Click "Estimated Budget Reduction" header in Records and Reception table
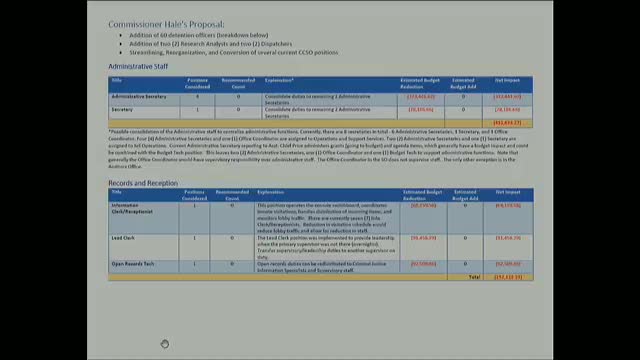This screenshot has height=360, width=640. pyautogui.click(x=422, y=195)
